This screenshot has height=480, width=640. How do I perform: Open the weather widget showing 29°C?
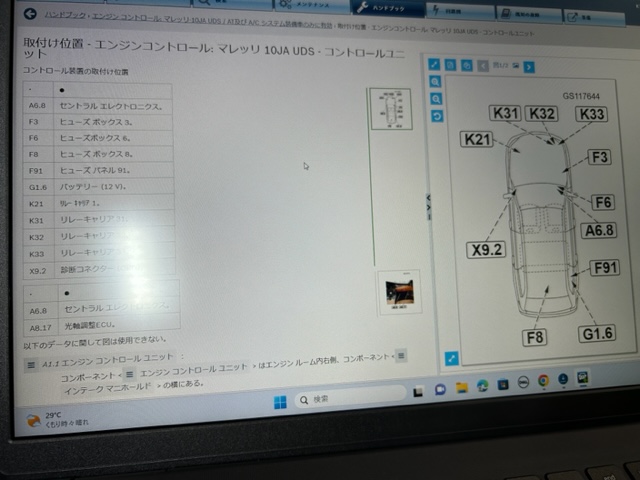pos(56,419)
